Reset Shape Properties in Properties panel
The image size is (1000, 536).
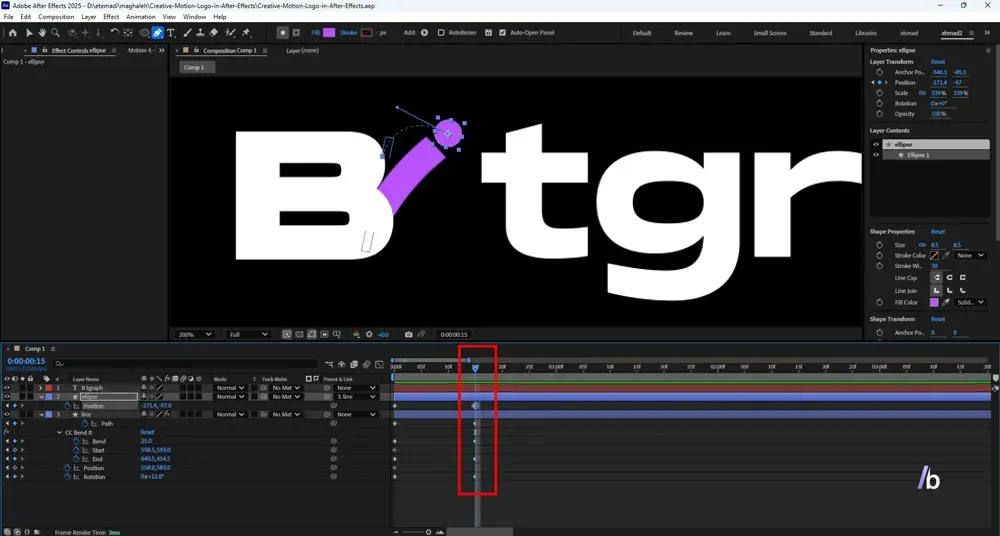point(938,232)
